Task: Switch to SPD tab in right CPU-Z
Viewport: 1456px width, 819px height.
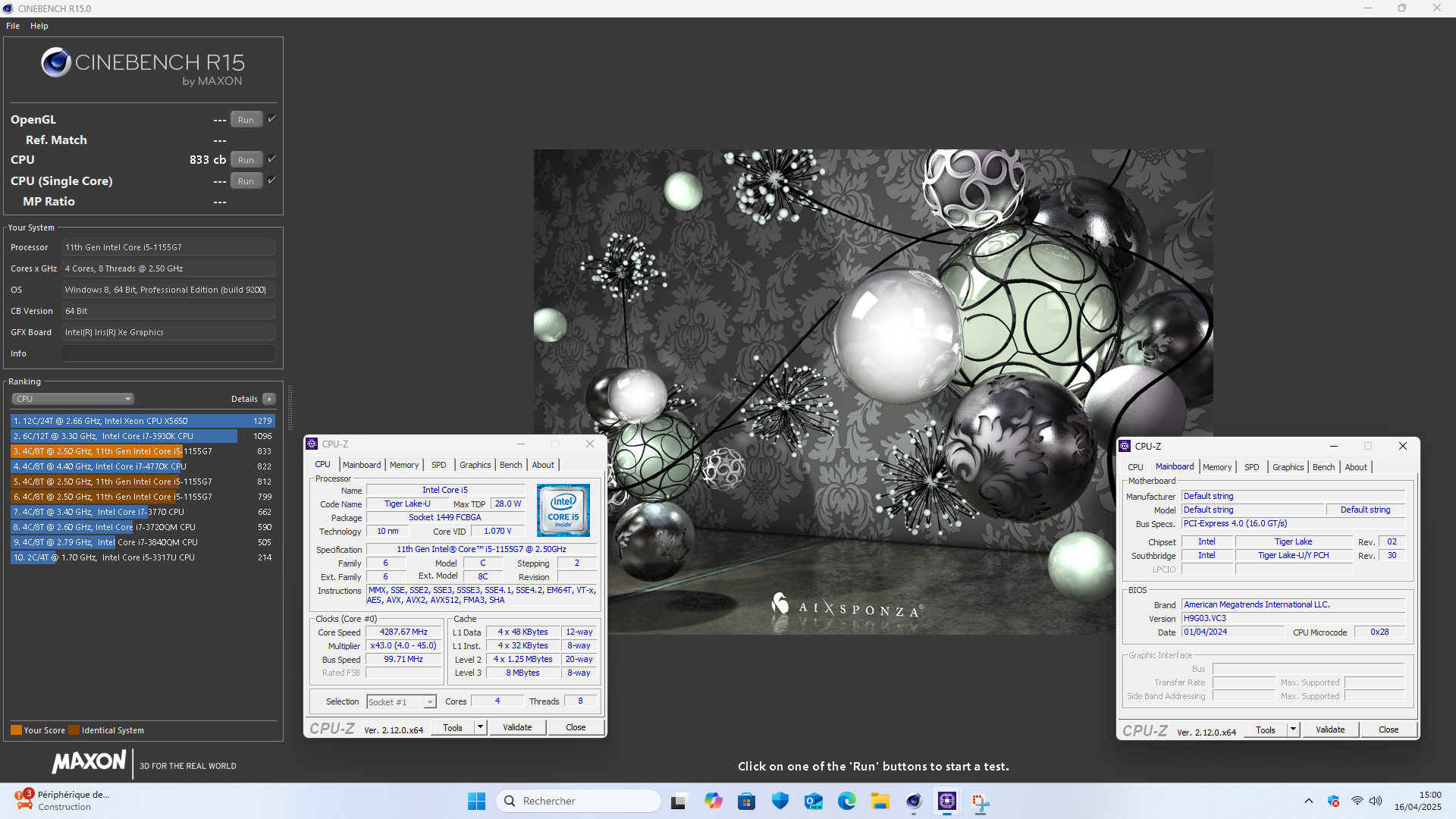Action: click(x=1252, y=467)
